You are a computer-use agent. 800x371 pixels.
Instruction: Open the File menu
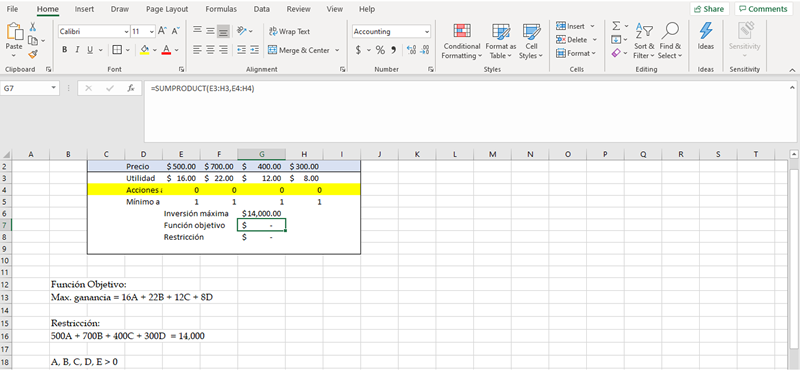pos(12,9)
